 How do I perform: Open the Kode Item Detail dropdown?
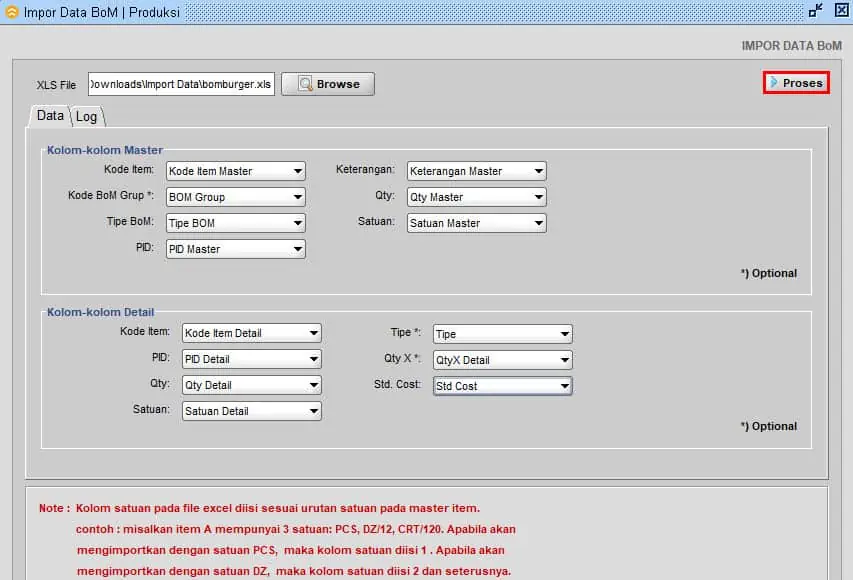click(251, 333)
